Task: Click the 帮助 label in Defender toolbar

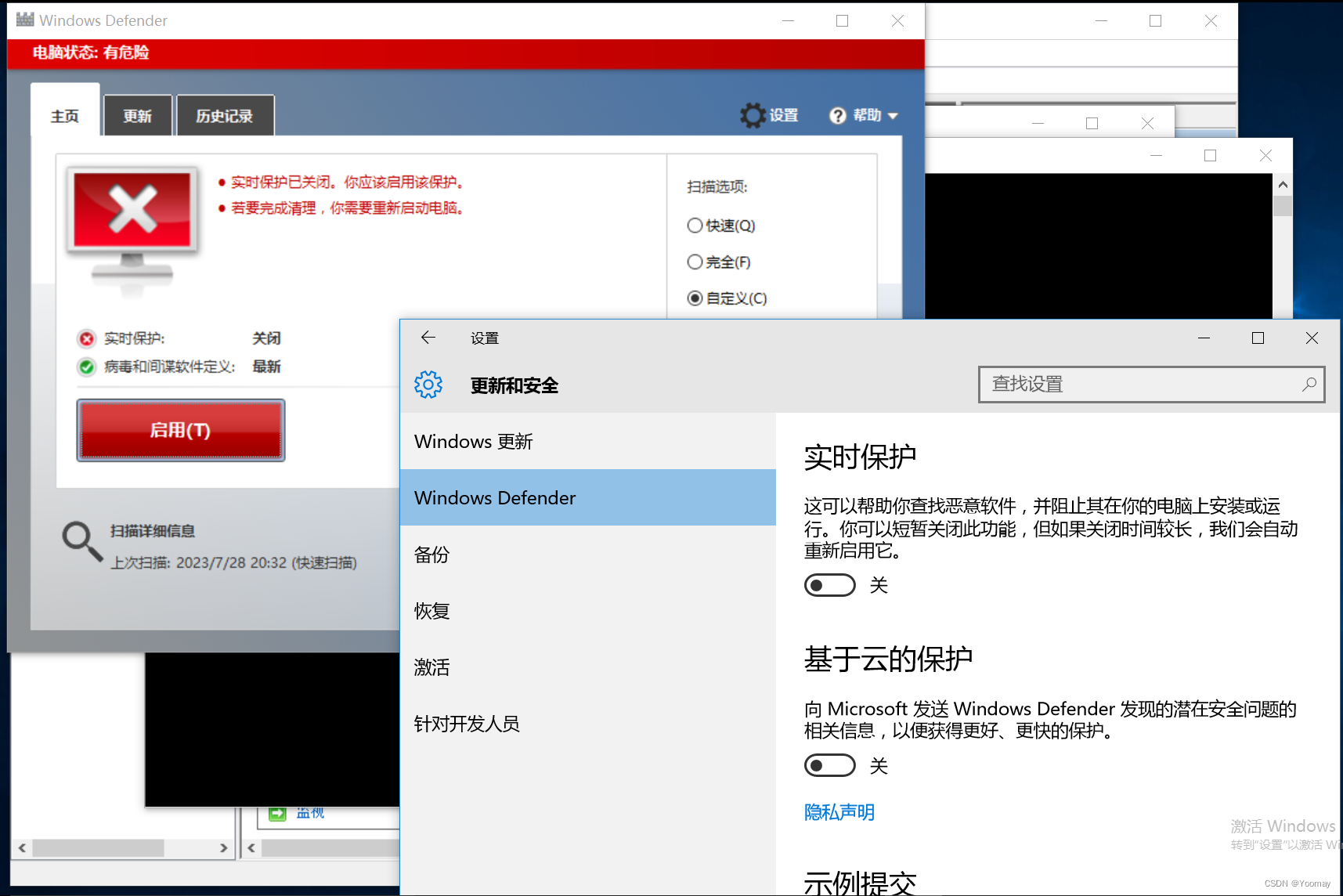Action: coord(867,116)
